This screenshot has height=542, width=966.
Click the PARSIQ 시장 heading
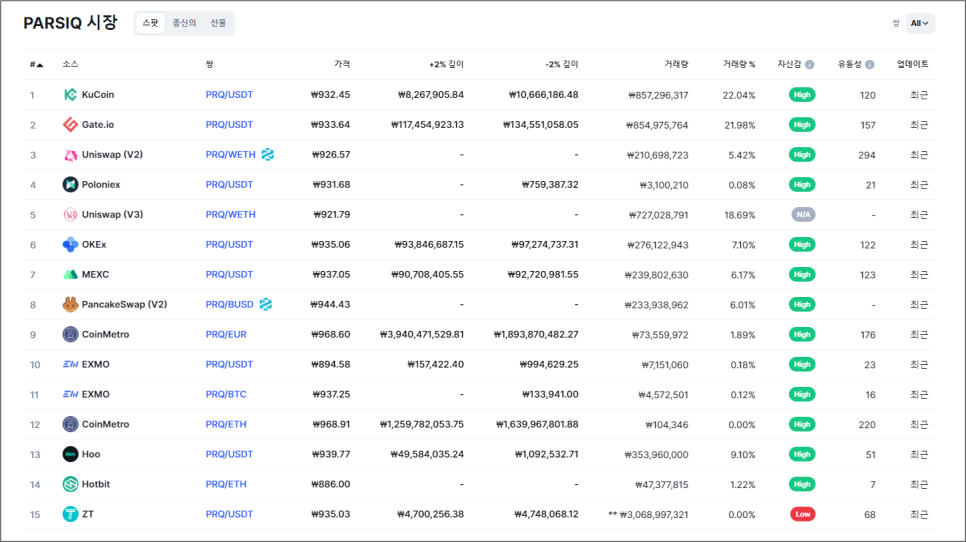coord(70,23)
